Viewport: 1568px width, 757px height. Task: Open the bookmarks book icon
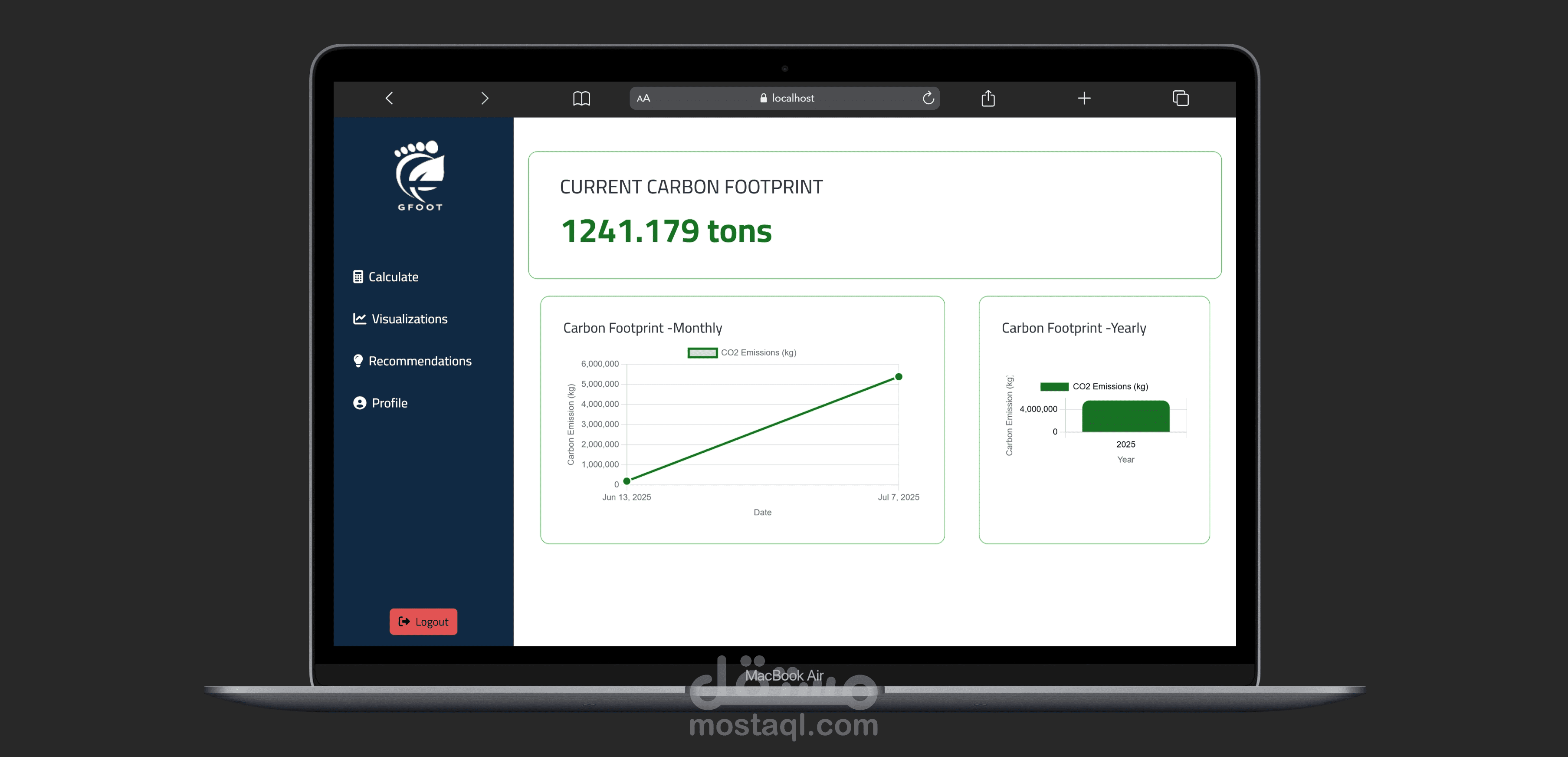coord(581,98)
